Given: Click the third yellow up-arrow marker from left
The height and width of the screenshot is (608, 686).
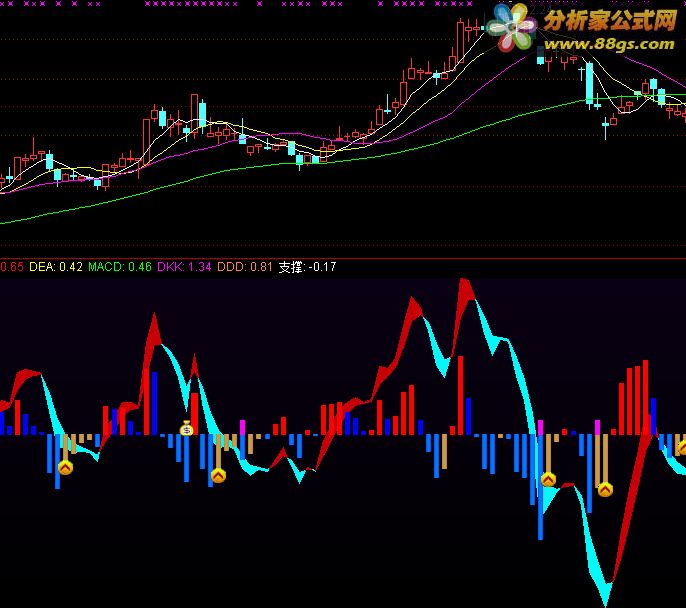Looking at the screenshot, I should coord(548,479).
